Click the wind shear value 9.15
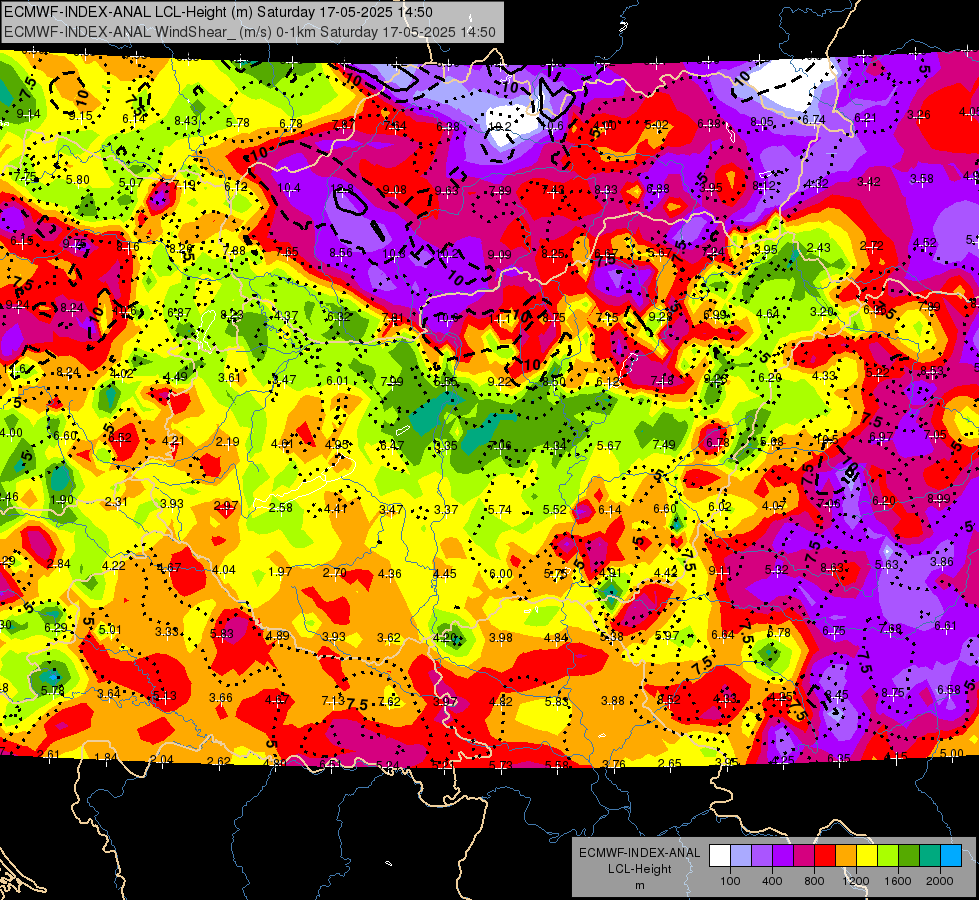Image resolution: width=979 pixels, height=900 pixels. coord(81,116)
